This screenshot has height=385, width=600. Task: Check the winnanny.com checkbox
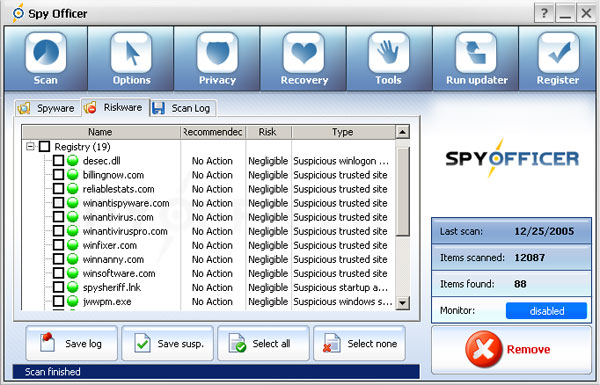click(58, 259)
